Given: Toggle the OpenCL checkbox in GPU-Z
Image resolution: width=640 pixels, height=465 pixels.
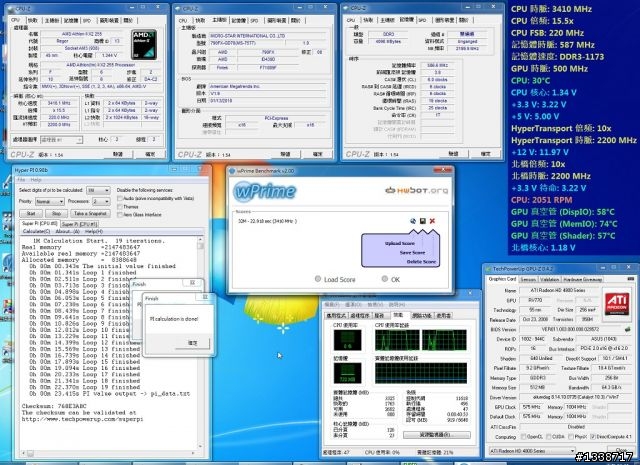Looking at the screenshot, I should pos(523,437).
